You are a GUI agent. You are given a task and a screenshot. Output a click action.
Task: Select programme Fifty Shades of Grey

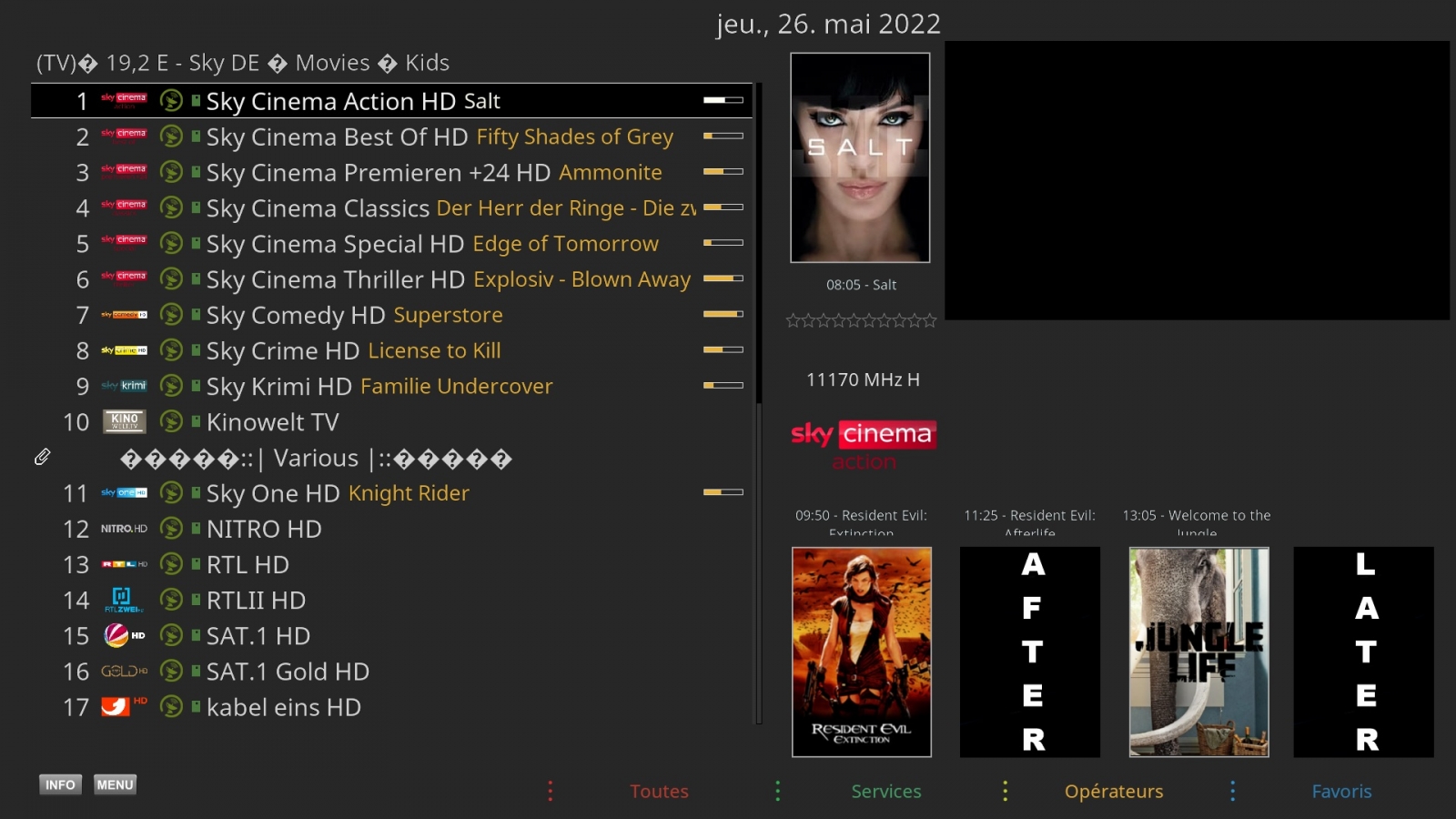click(575, 136)
